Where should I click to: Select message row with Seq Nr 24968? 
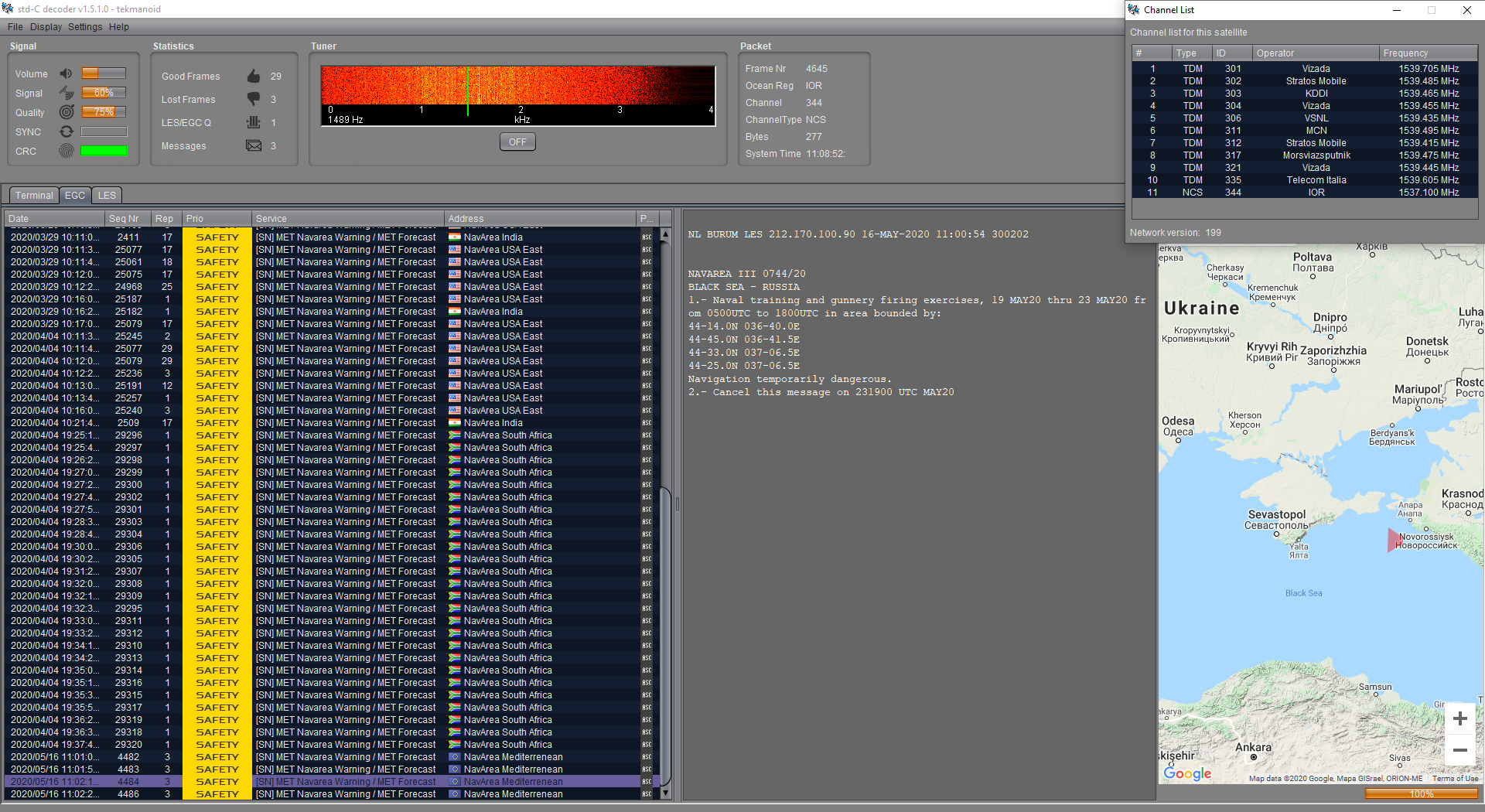330,287
